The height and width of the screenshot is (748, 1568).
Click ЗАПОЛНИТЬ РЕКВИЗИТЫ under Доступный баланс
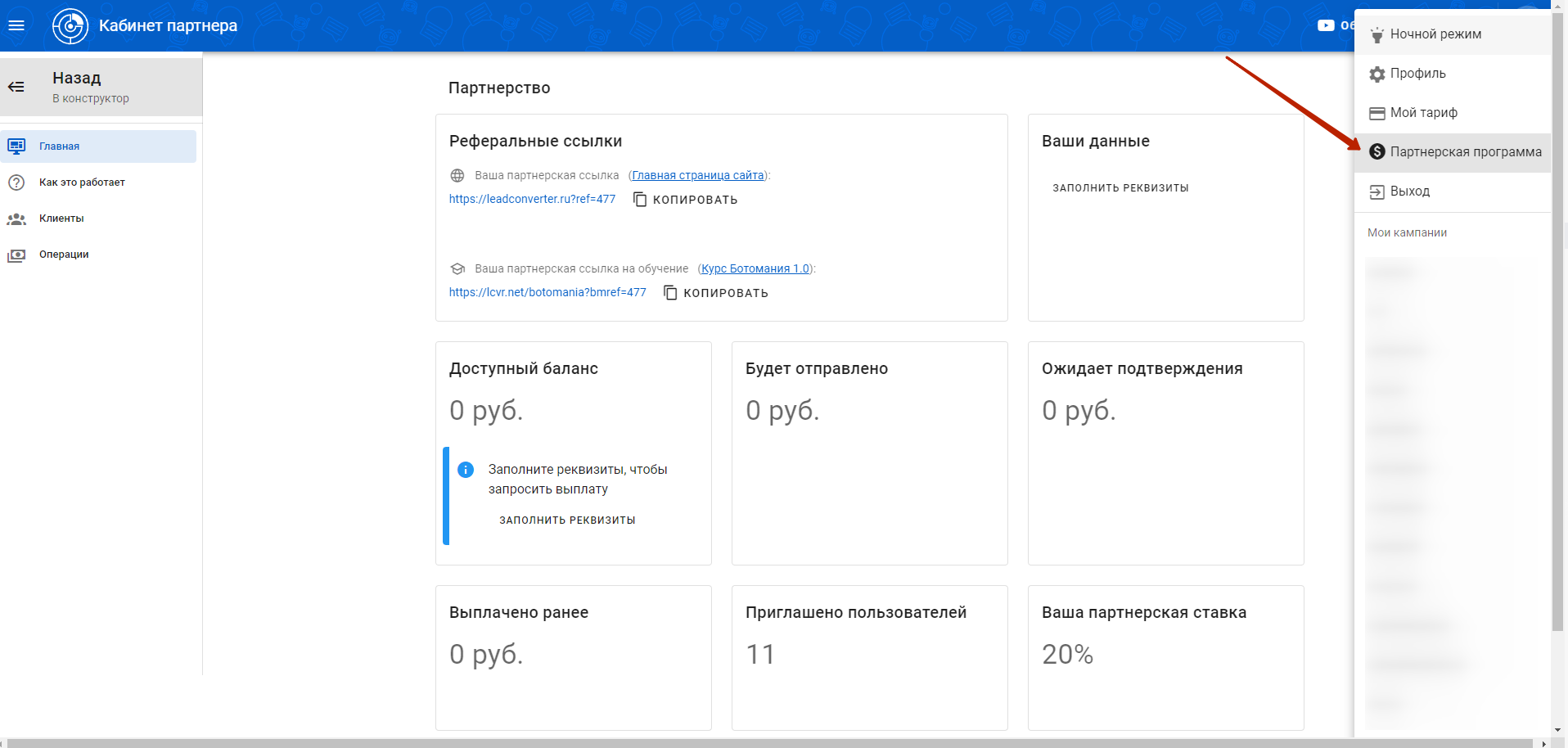567,520
